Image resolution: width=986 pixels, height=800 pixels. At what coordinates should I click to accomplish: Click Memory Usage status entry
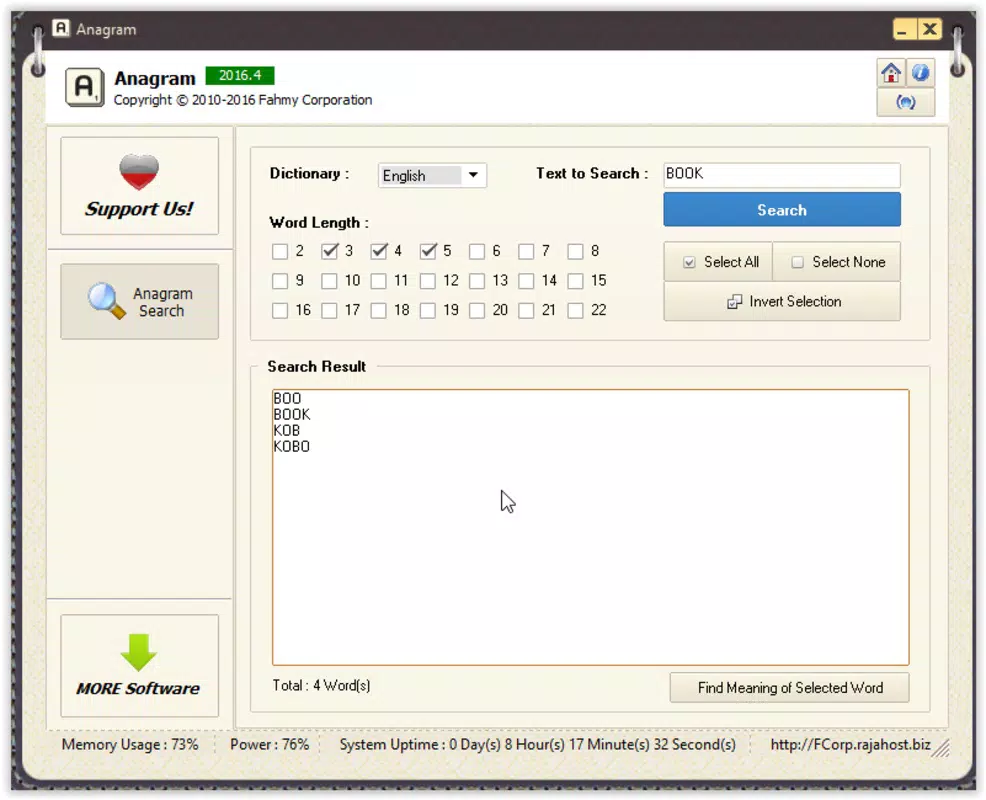pos(130,745)
